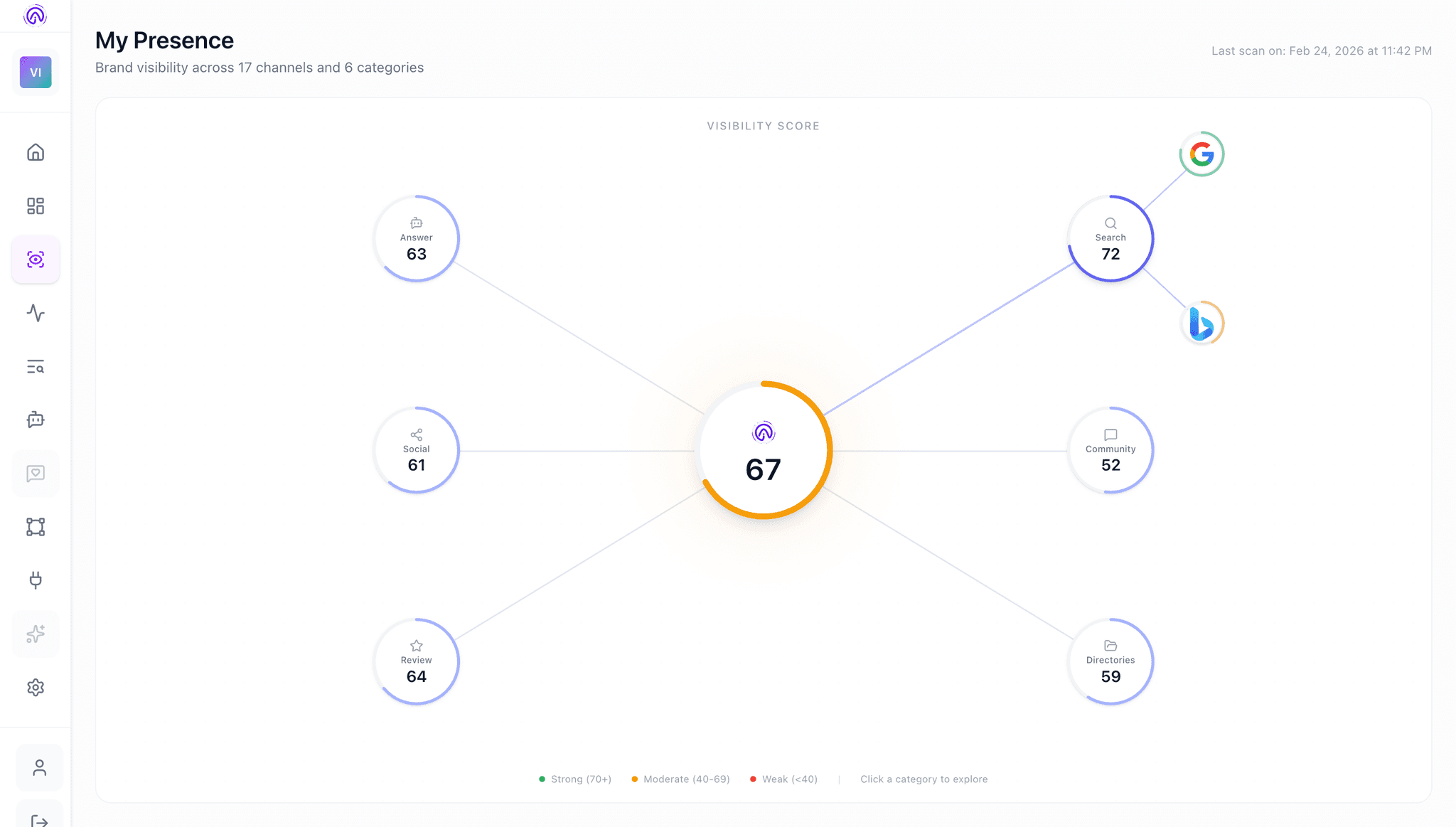The height and width of the screenshot is (827, 1456).
Task: Click the My Presence heading
Action: tap(164, 41)
